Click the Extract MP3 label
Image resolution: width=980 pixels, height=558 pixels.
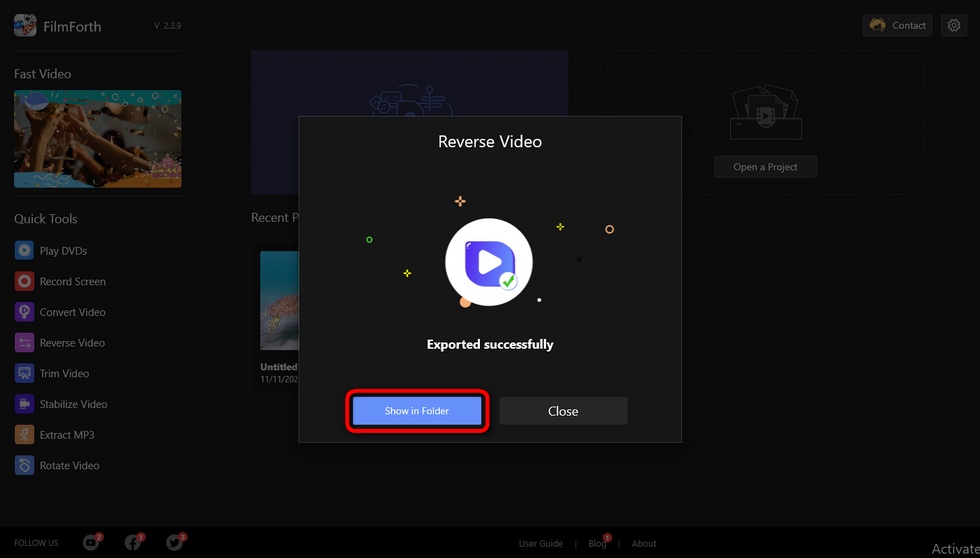67,434
